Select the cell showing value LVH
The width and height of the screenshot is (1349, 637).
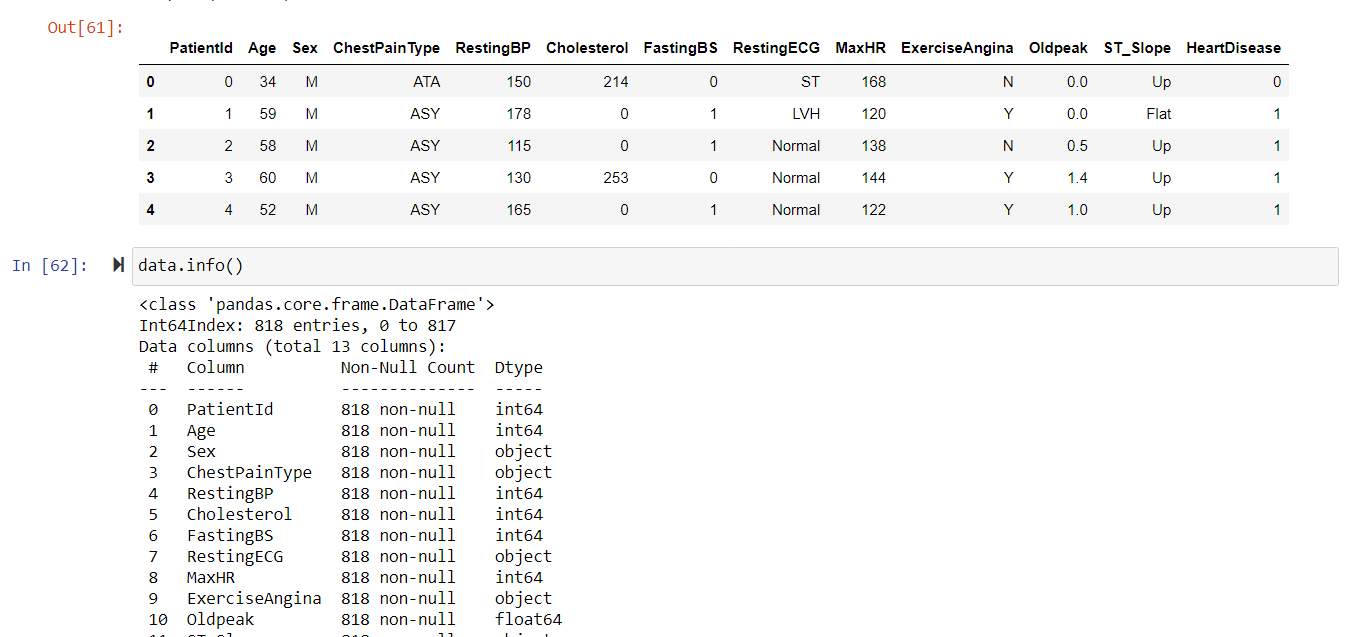point(805,113)
